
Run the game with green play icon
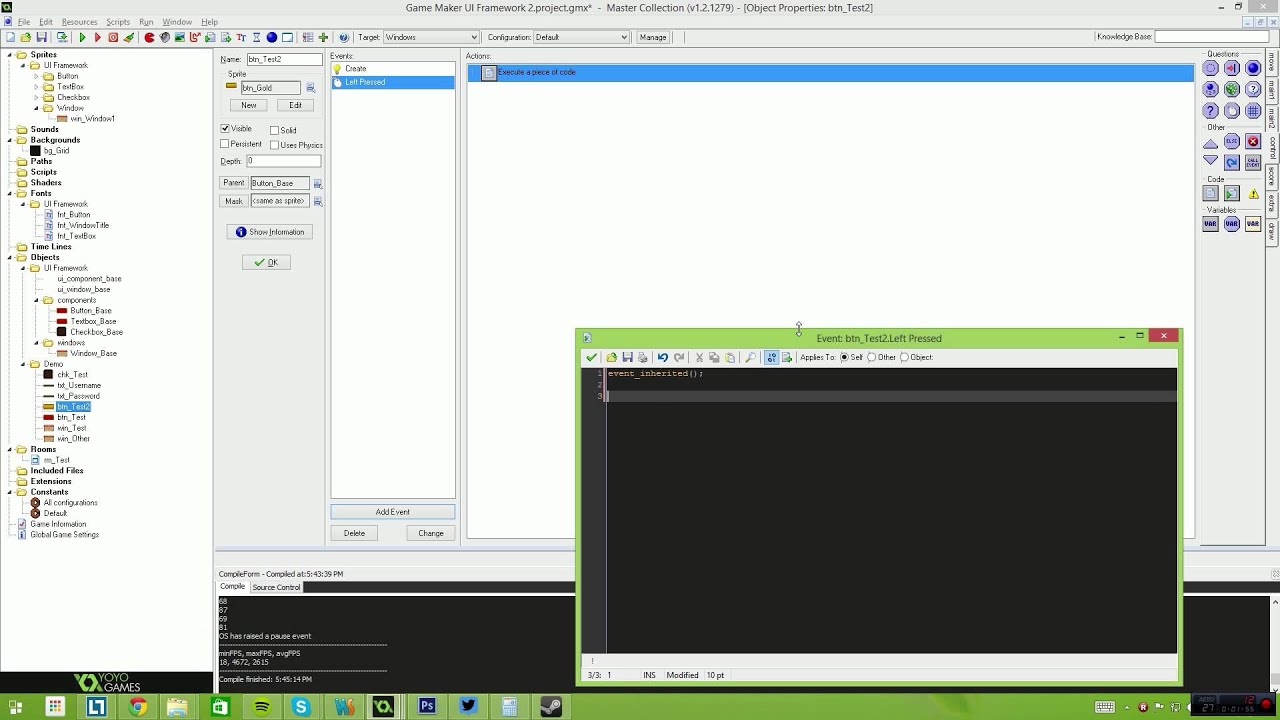click(x=82, y=37)
